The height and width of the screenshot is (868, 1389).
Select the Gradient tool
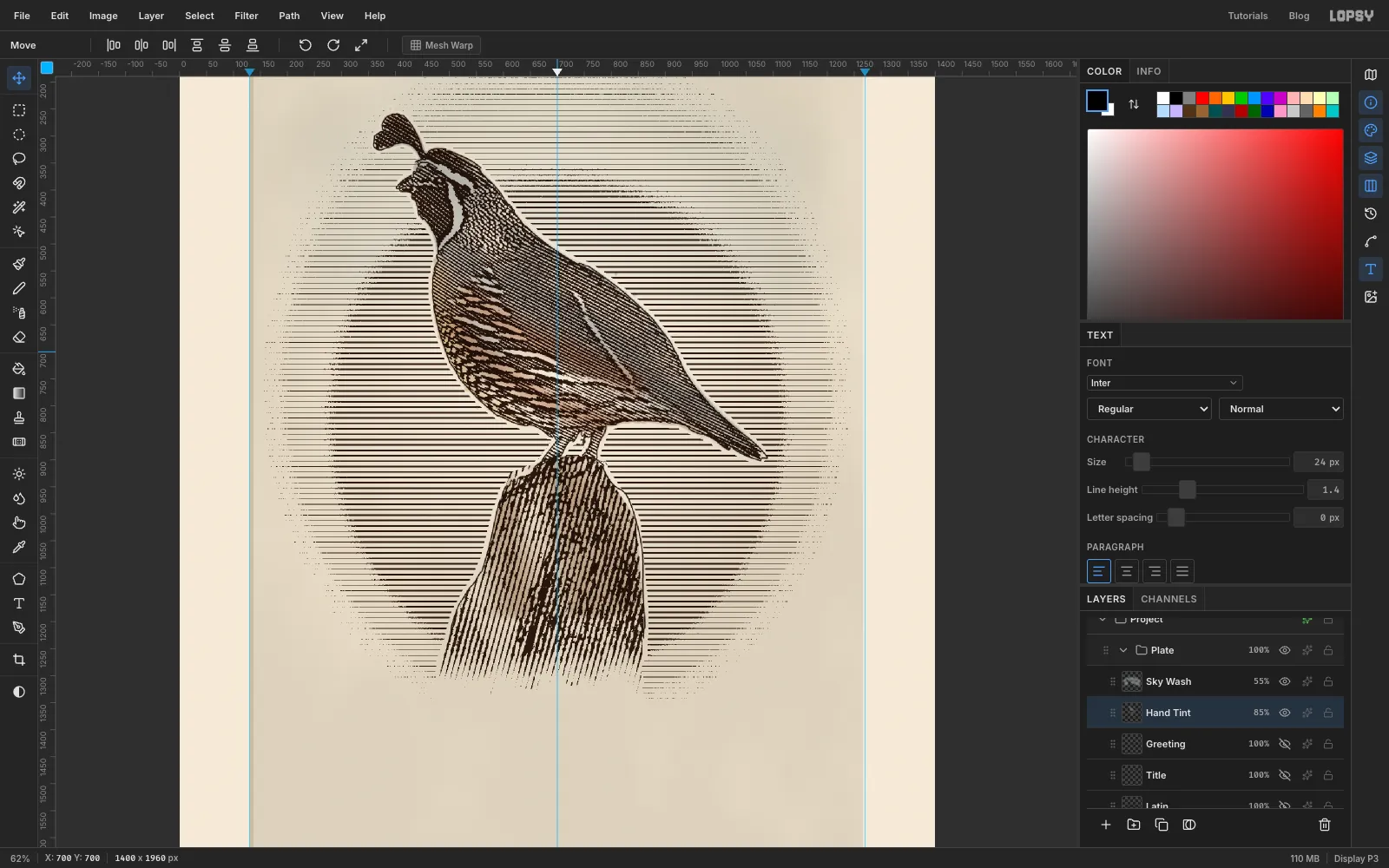click(x=18, y=393)
